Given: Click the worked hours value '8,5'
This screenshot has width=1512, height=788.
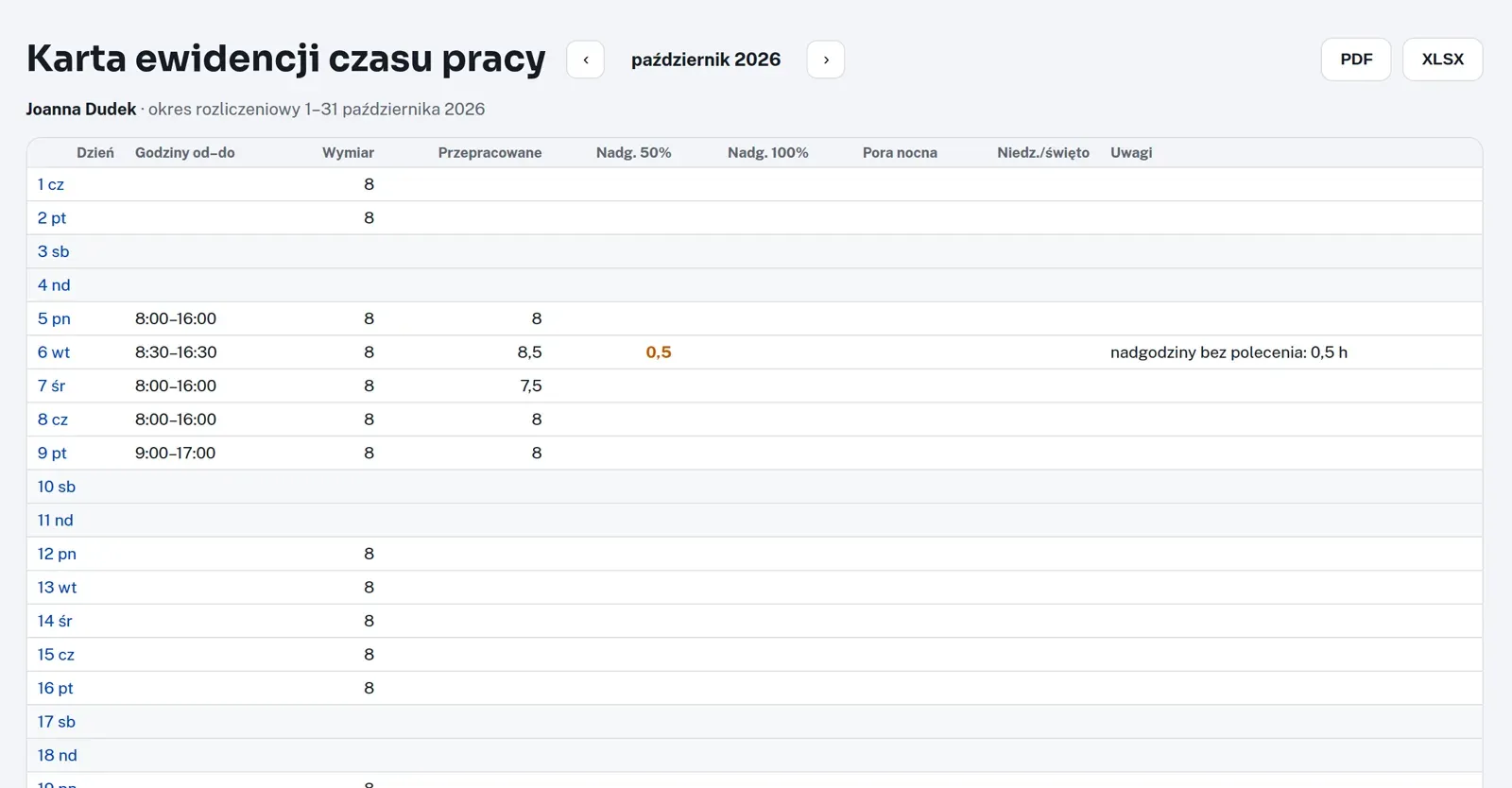Looking at the screenshot, I should (529, 352).
